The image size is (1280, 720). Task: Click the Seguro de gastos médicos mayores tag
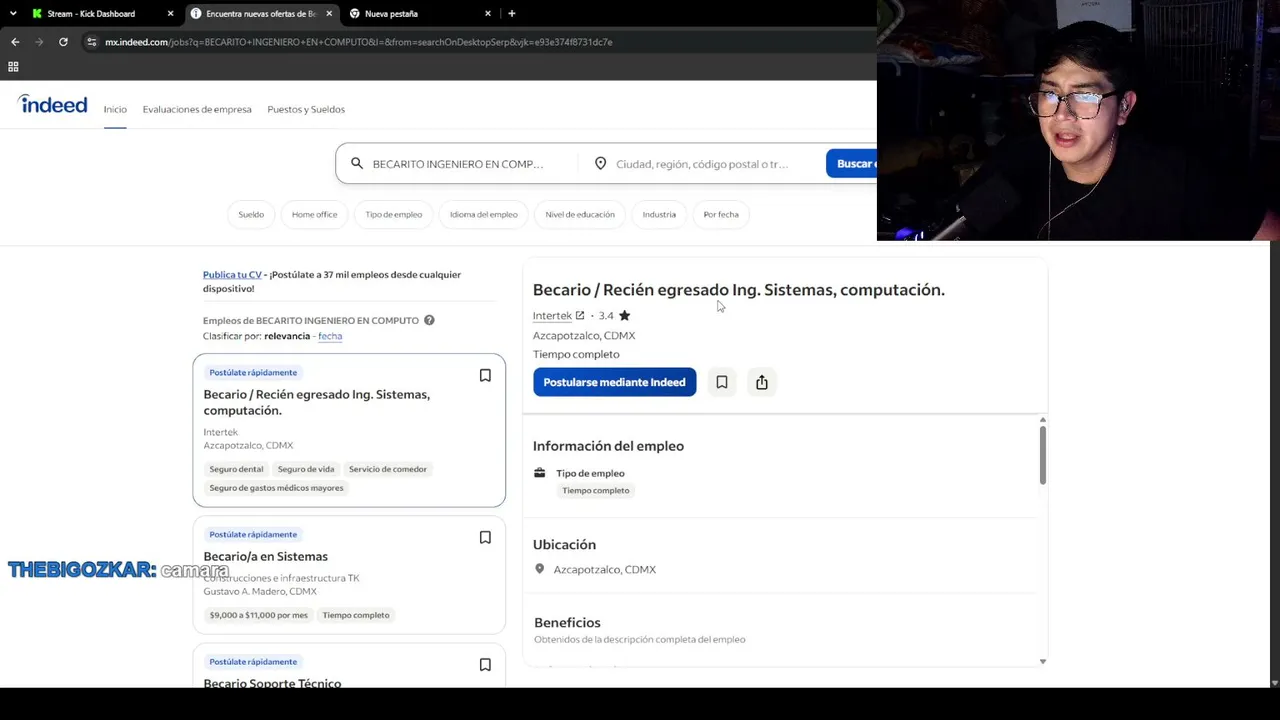[276, 488]
